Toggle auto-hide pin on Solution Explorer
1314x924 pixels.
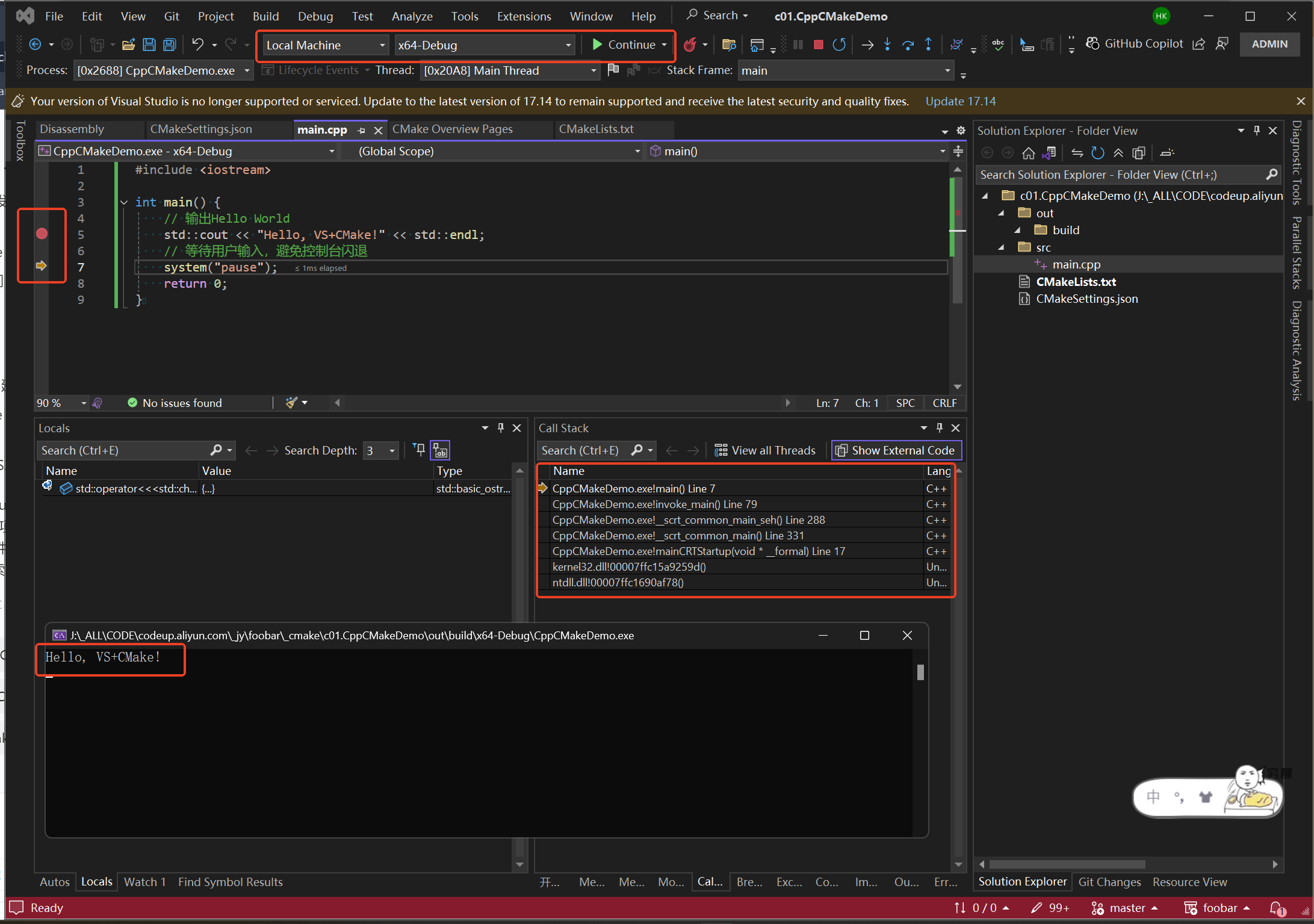point(1257,130)
